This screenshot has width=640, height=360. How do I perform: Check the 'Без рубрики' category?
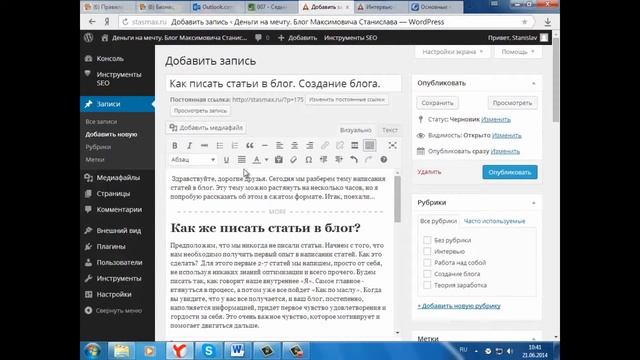tap(427, 240)
